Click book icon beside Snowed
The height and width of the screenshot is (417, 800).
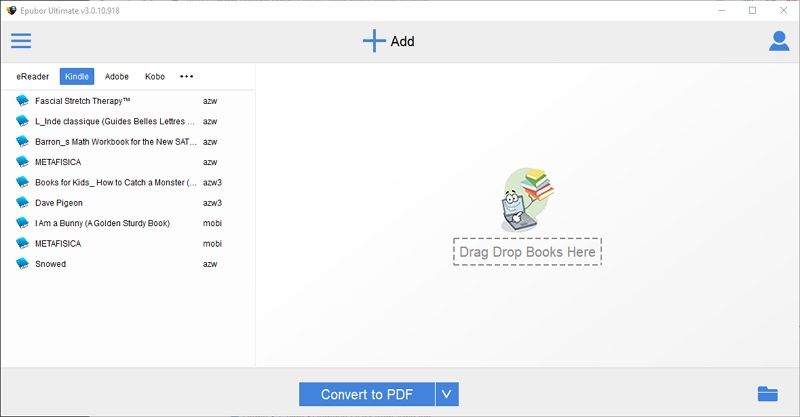(22, 264)
